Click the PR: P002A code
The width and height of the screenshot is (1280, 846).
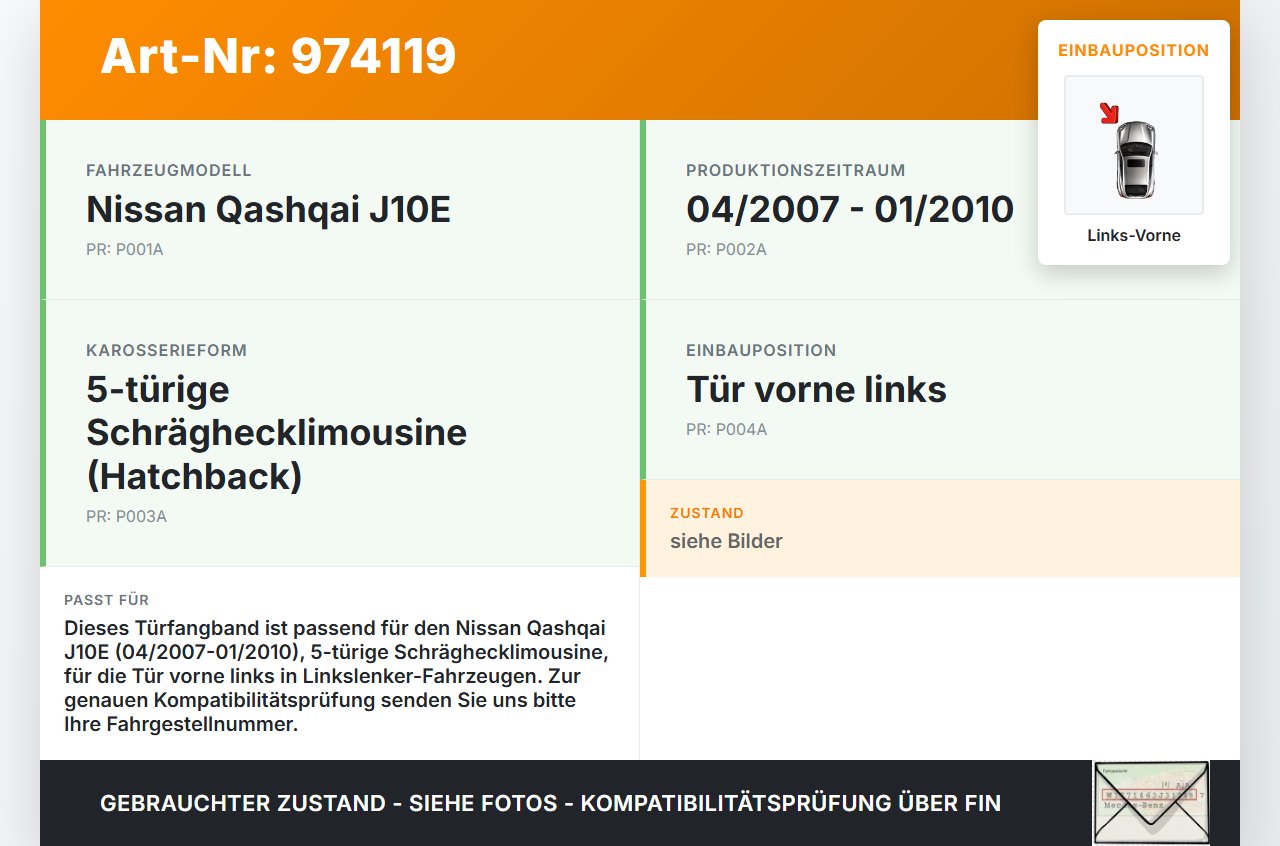pyautogui.click(x=726, y=250)
